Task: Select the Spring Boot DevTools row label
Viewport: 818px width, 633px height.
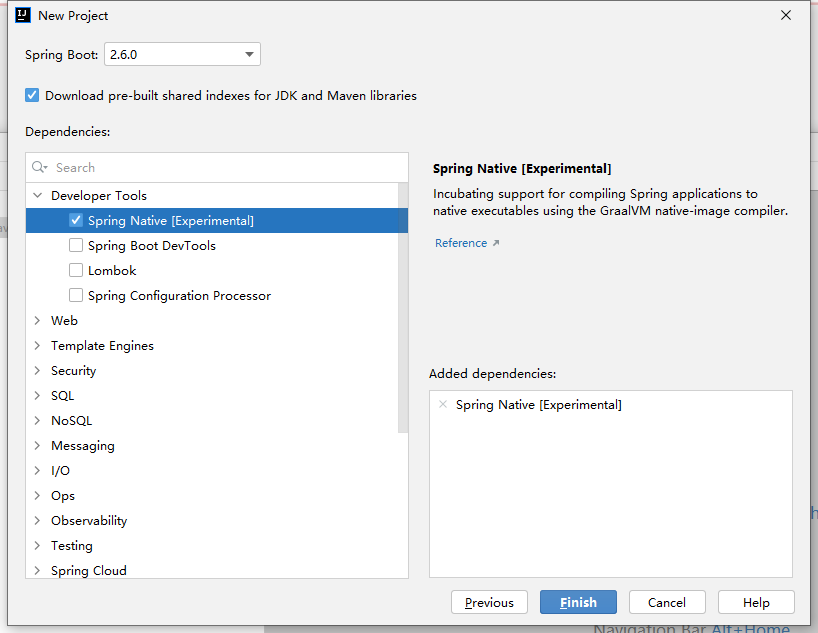Action: tap(152, 245)
